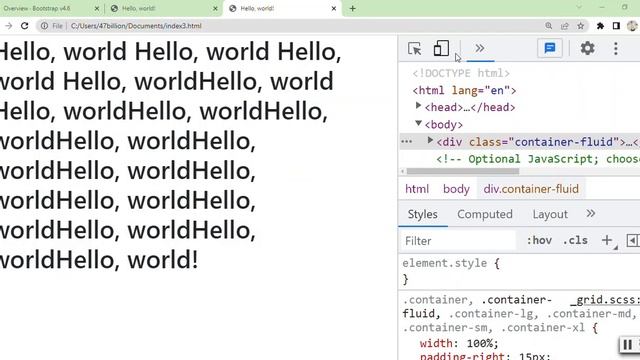Show more DevTools panels chevron
Viewport: 640px width, 360px height.
pyautogui.click(x=480, y=48)
